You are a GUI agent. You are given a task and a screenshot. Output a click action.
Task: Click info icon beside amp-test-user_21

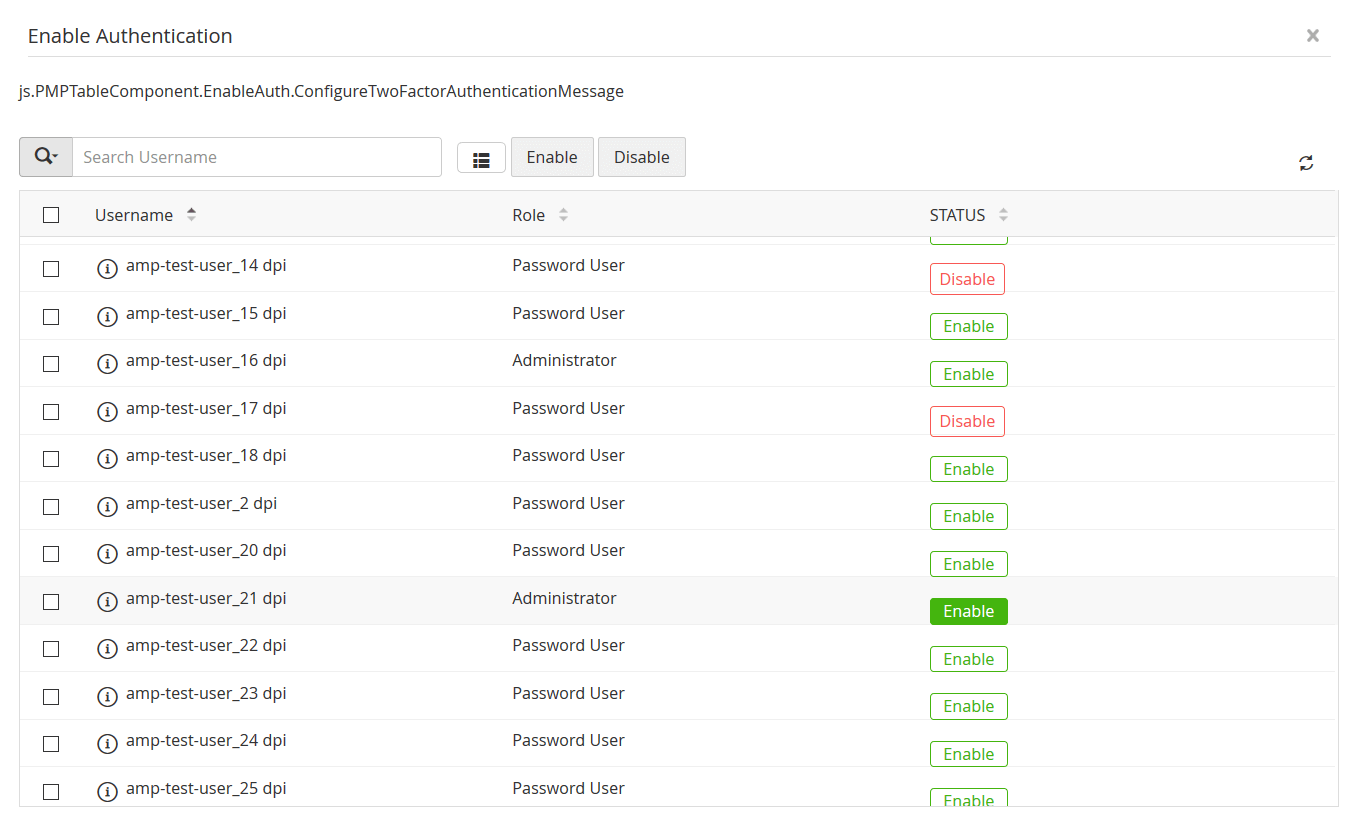coord(107,602)
